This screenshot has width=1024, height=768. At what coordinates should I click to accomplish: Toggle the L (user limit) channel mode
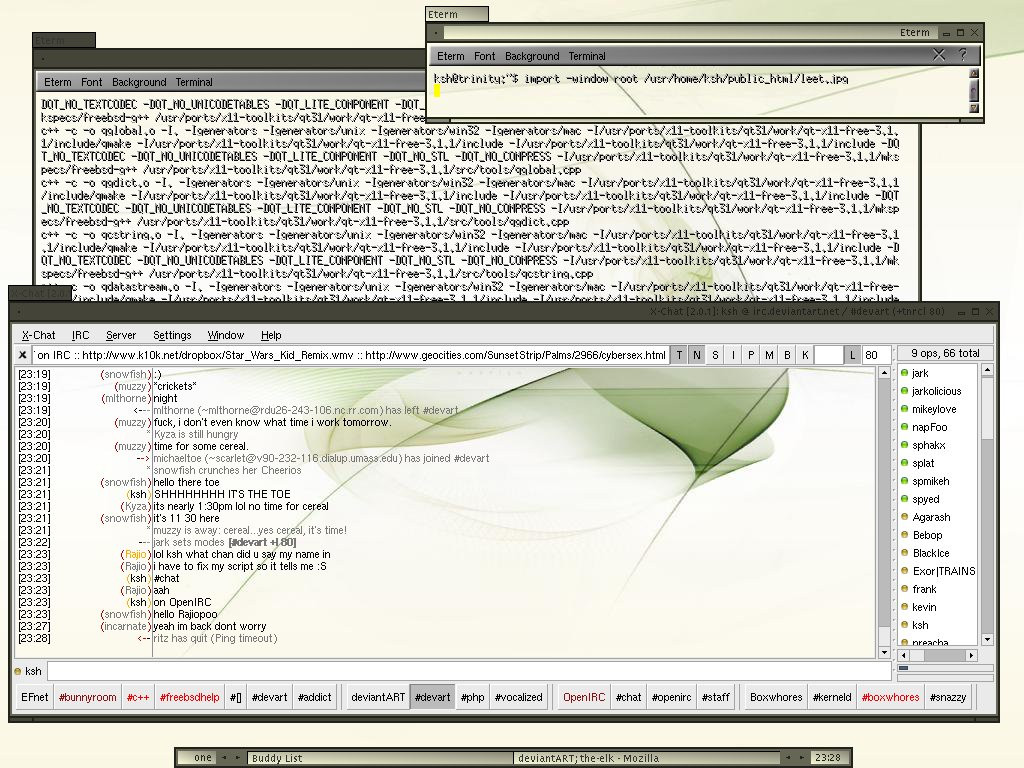click(852, 355)
